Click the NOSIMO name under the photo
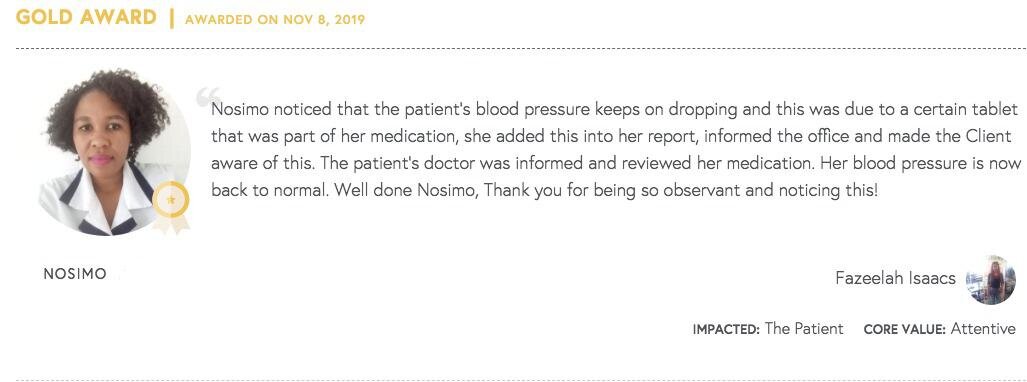Viewport: 1027px width, 382px height. point(75,274)
